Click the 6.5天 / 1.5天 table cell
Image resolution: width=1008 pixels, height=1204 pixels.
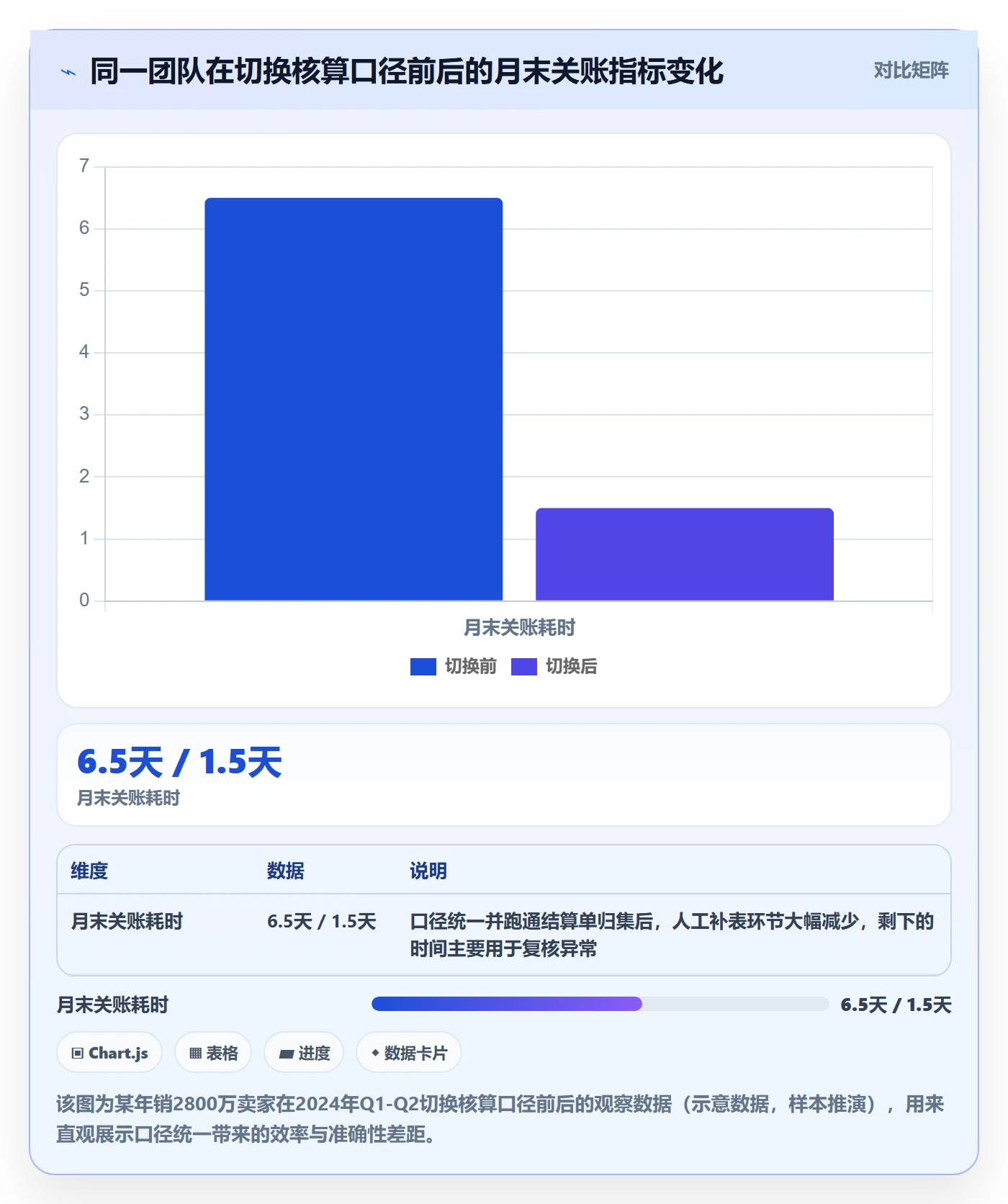(x=322, y=921)
